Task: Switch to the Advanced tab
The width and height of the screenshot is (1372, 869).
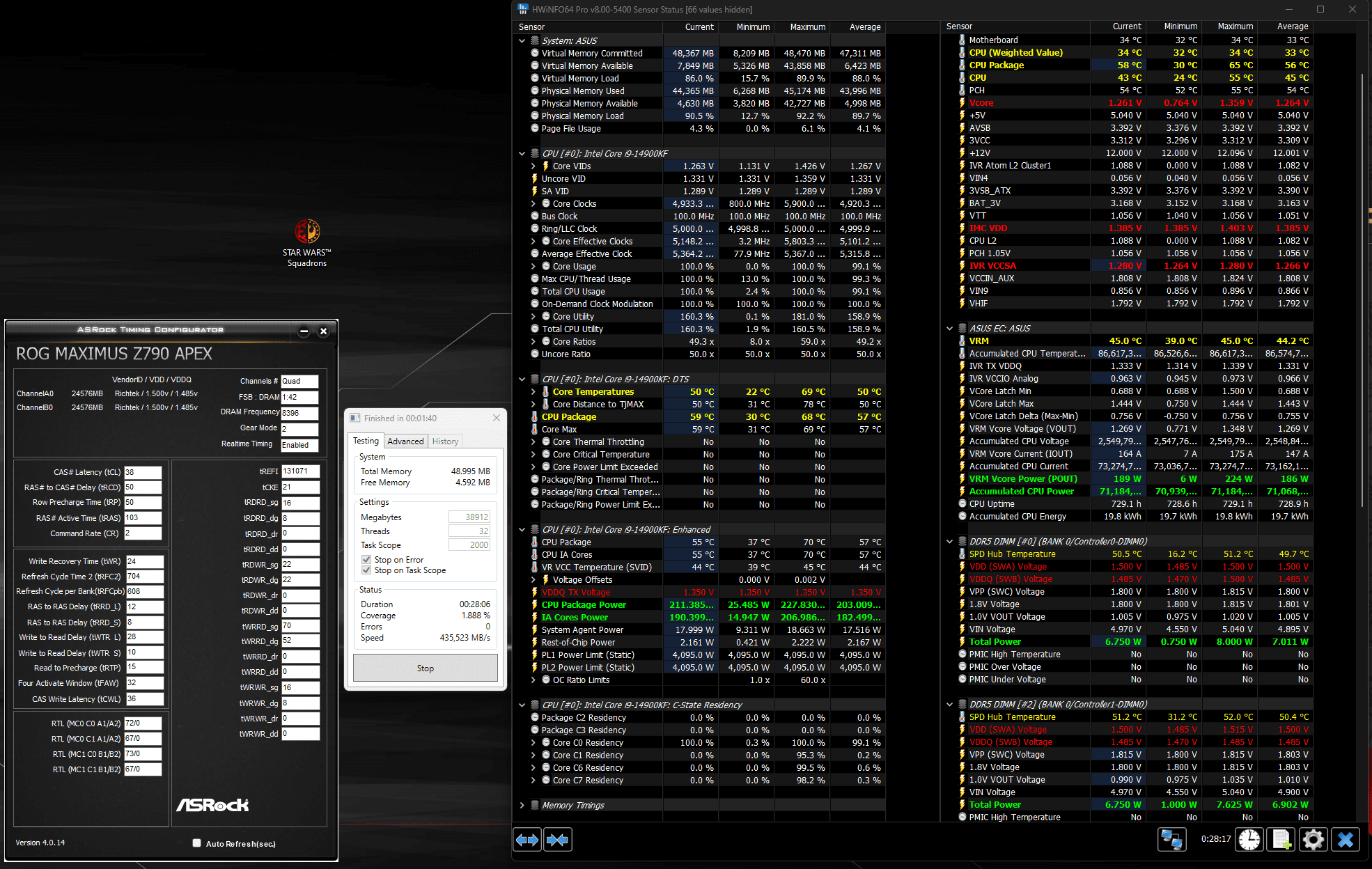Action: [405, 441]
